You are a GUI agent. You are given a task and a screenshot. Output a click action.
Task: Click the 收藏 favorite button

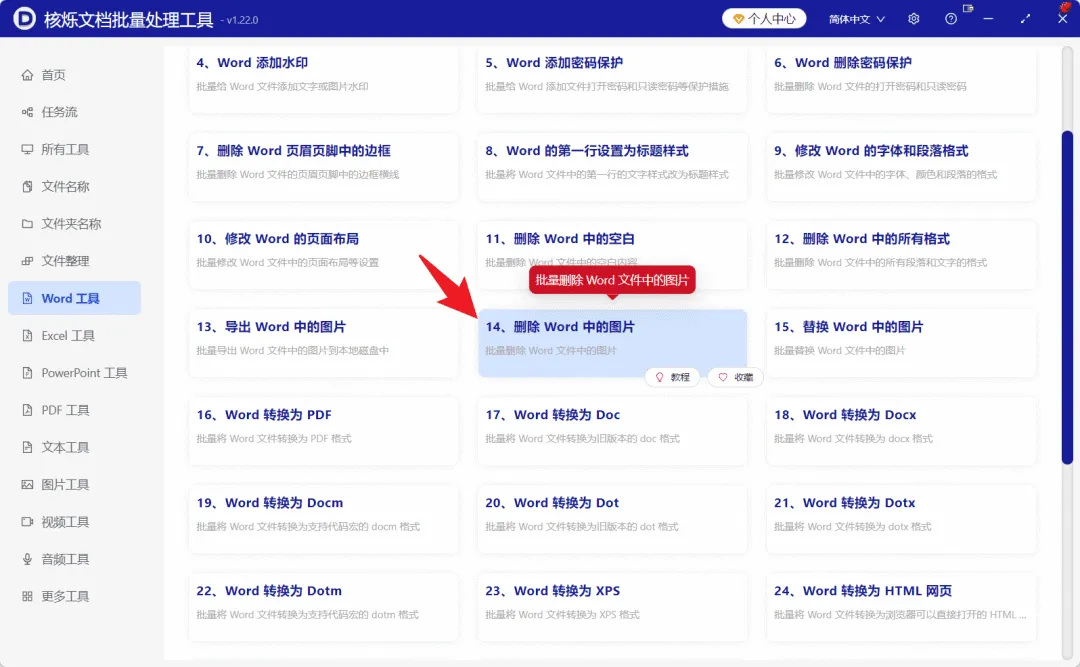pos(736,377)
